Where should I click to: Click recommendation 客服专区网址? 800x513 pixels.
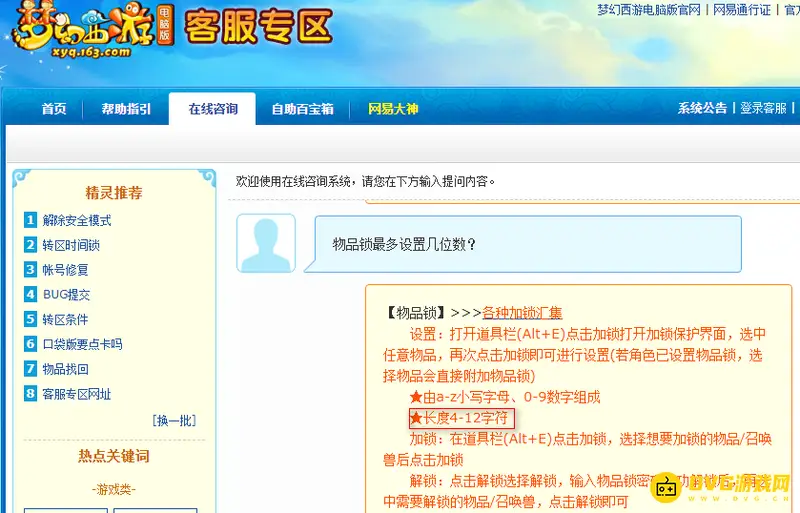pos(77,394)
